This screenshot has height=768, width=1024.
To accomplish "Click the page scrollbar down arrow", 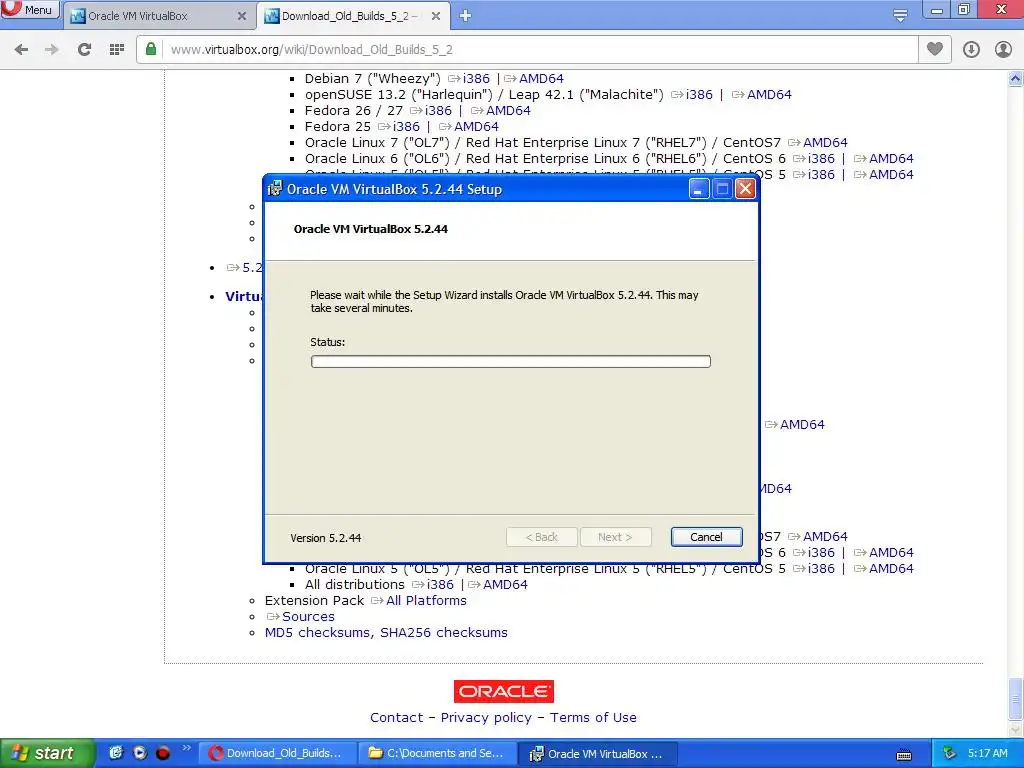I will click(x=1016, y=730).
